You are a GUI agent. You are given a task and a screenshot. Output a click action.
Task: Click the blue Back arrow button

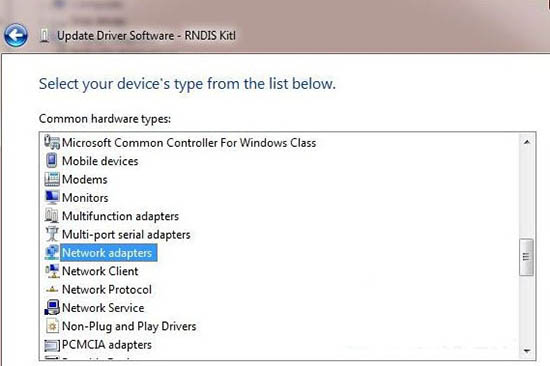click(15, 35)
